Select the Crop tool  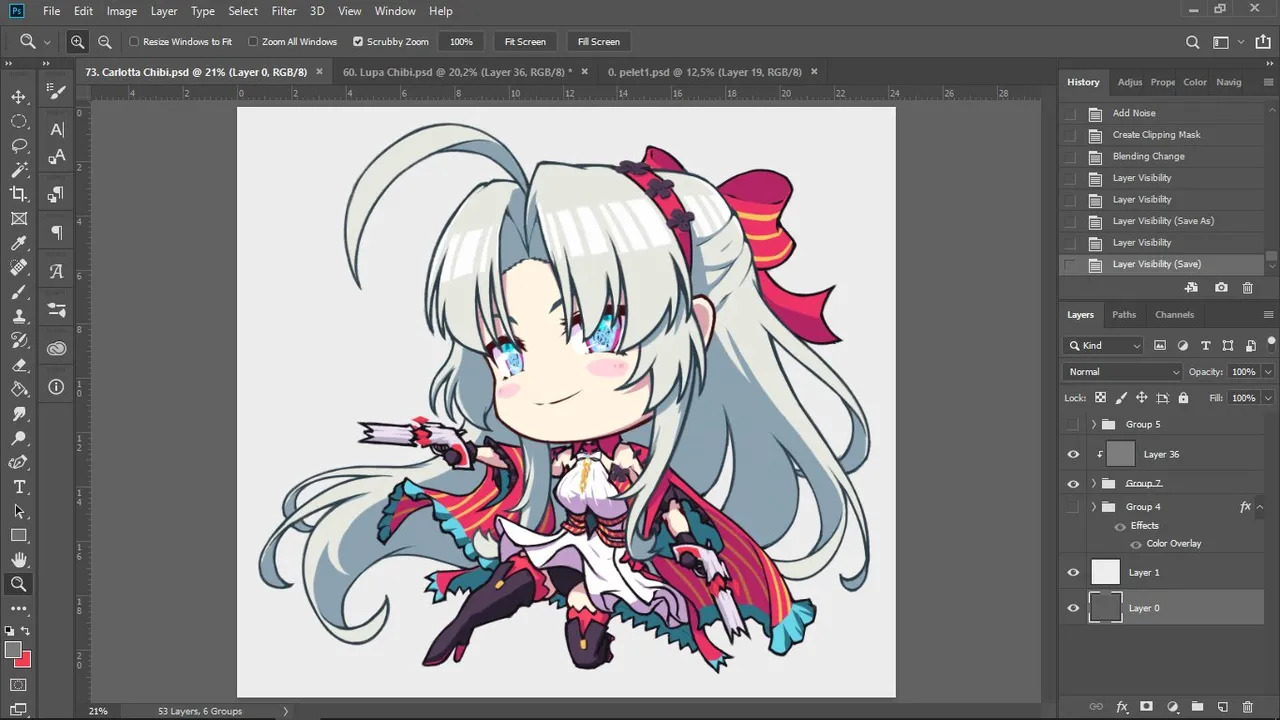point(19,194)
